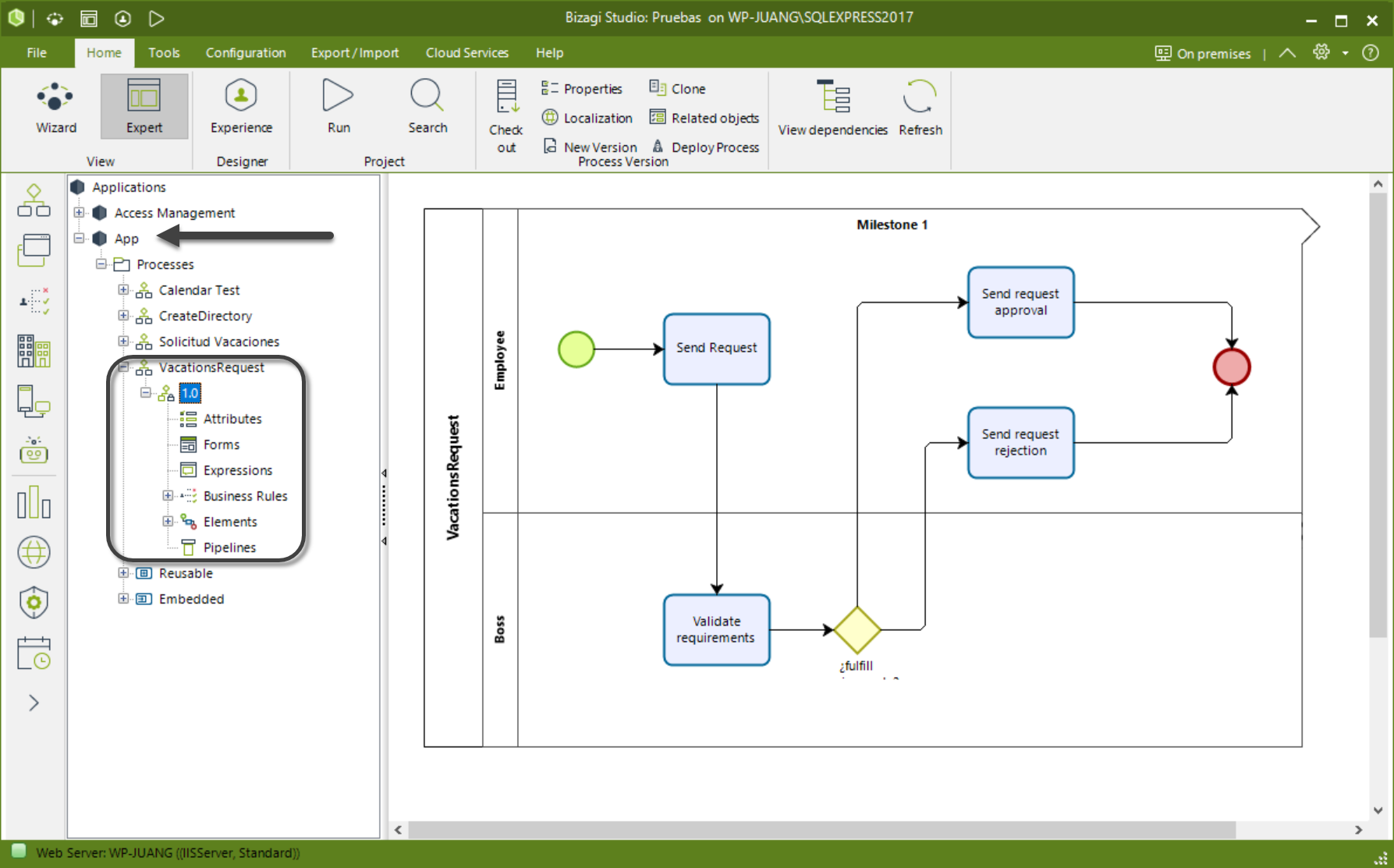This screenshot has width=1394, height=868.
Task: Open the Configuration tab
Action: point(246,53)
